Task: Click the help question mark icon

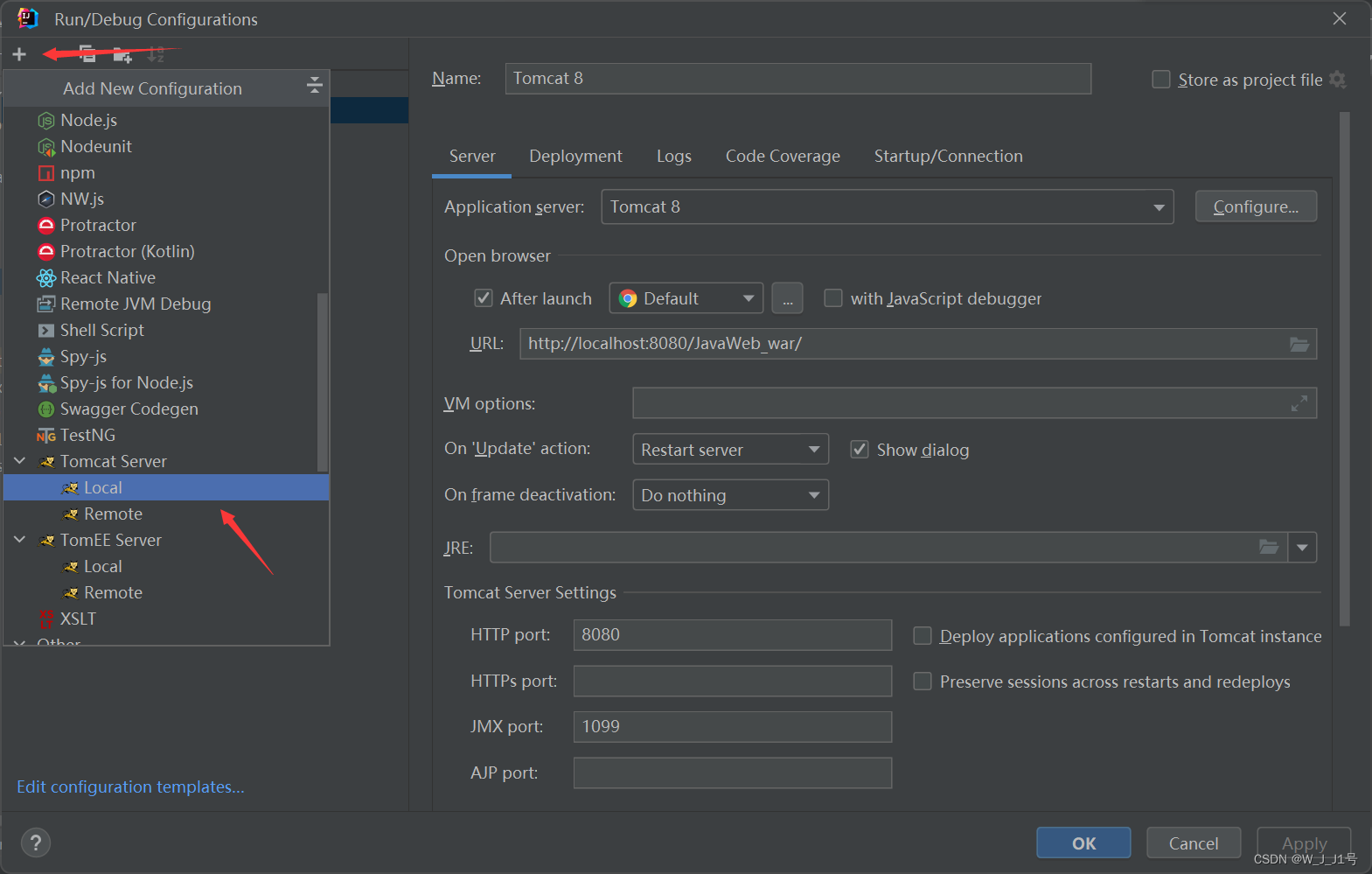Action: point(35,843)
